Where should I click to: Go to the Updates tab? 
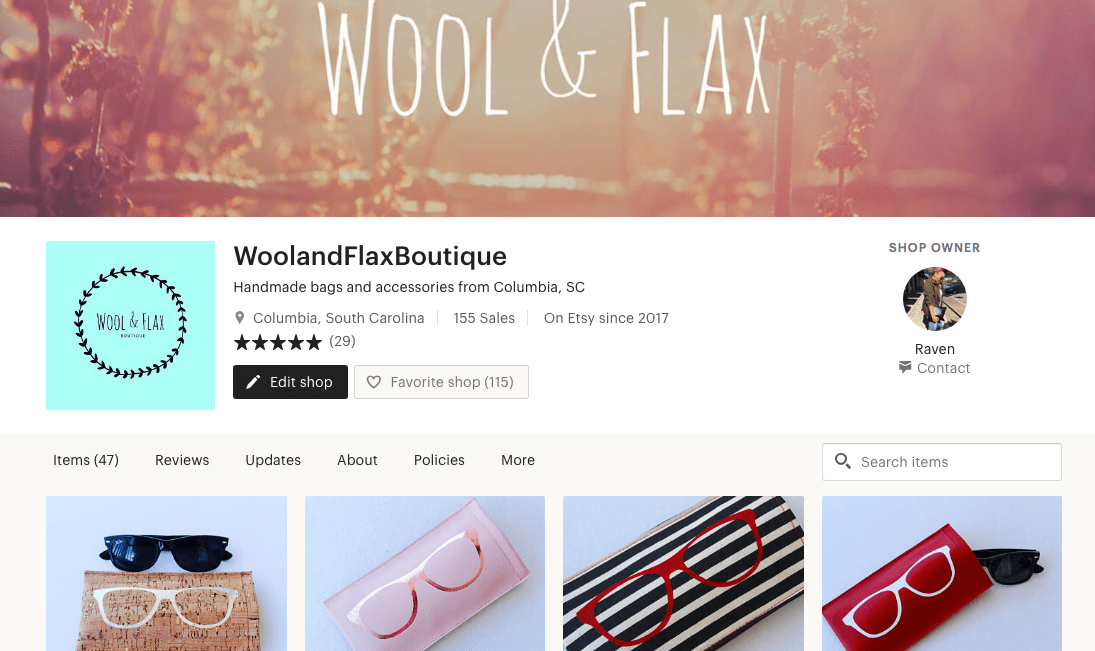pos(273,460)
